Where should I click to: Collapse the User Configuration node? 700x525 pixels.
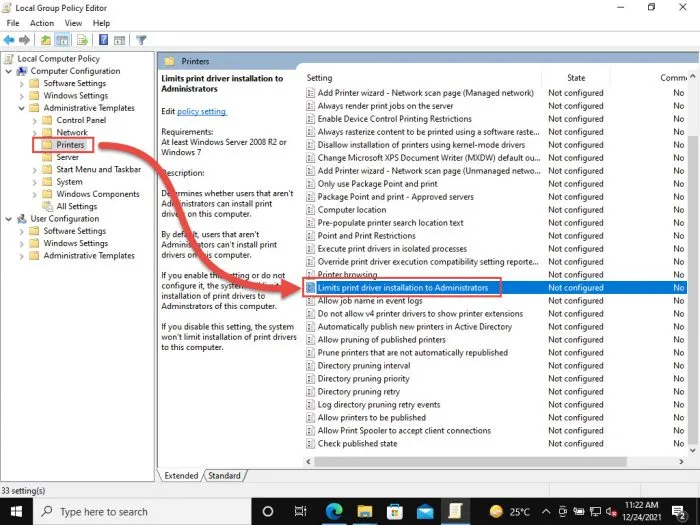[x=8, y=219]
